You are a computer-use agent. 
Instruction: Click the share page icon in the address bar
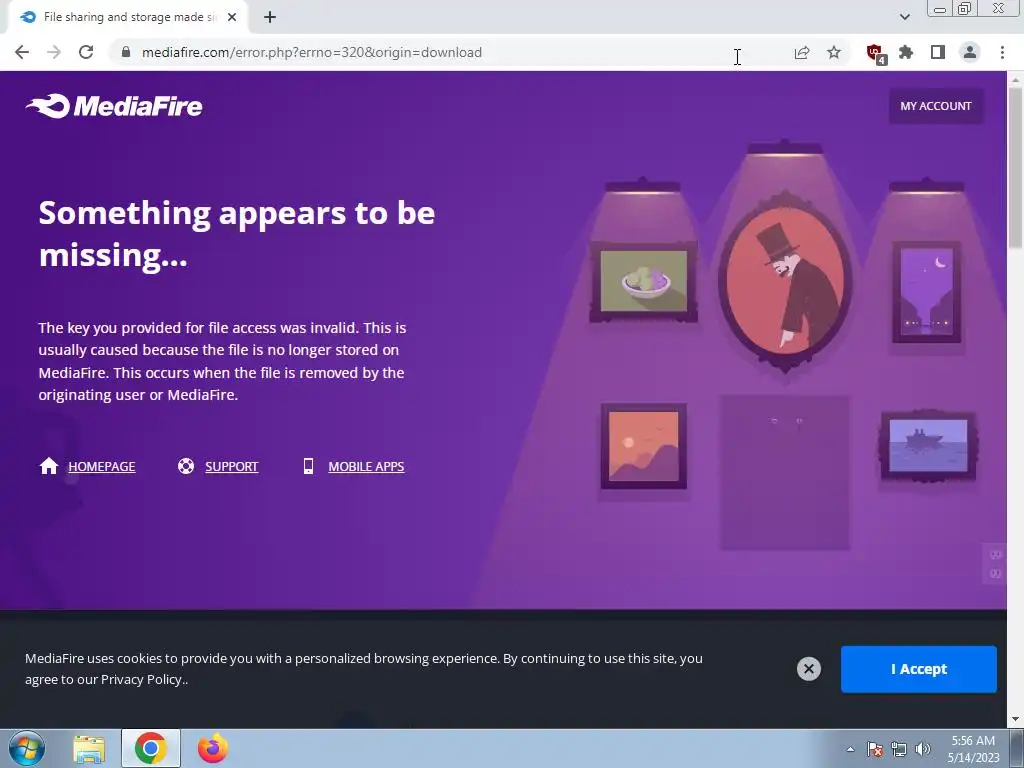pos(802,52)
